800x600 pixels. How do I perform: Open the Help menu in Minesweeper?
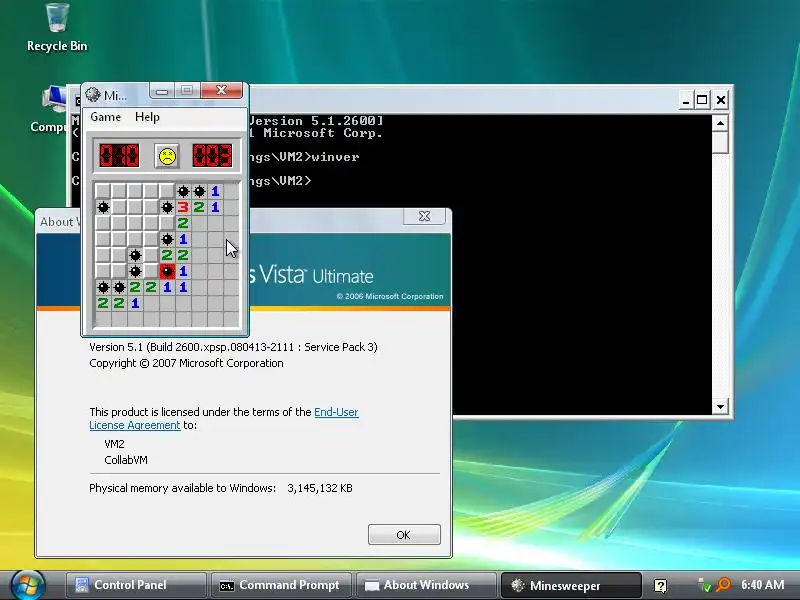click(x=147, y=117)
